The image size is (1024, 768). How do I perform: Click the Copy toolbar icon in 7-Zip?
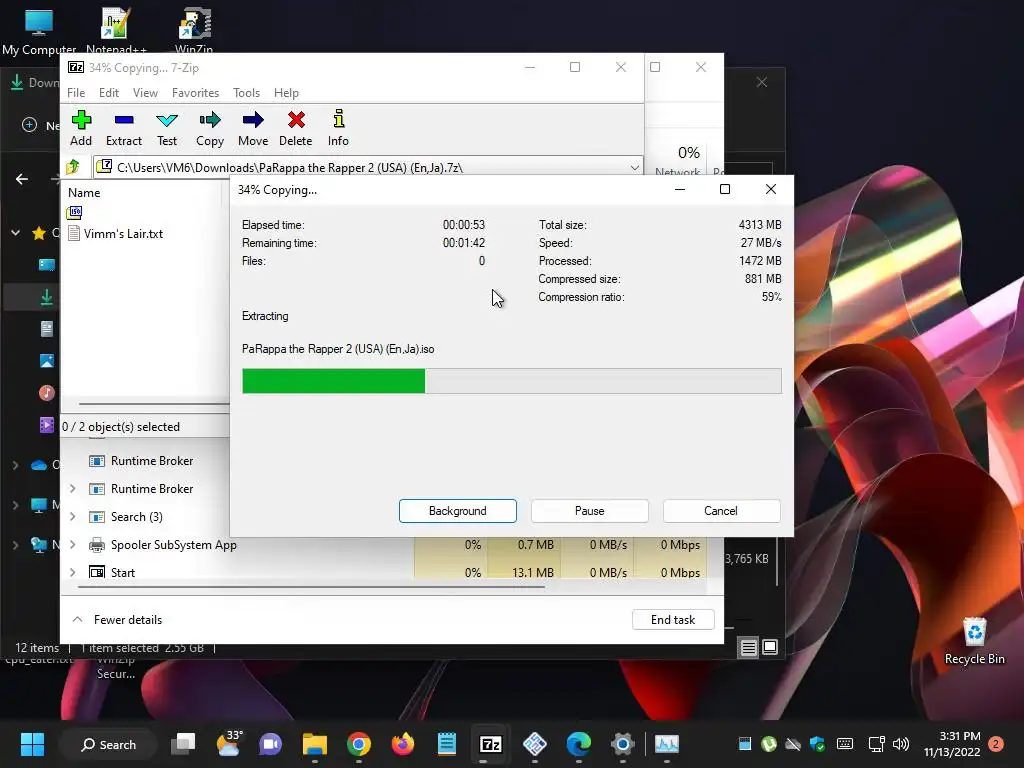tap(210, 128)
